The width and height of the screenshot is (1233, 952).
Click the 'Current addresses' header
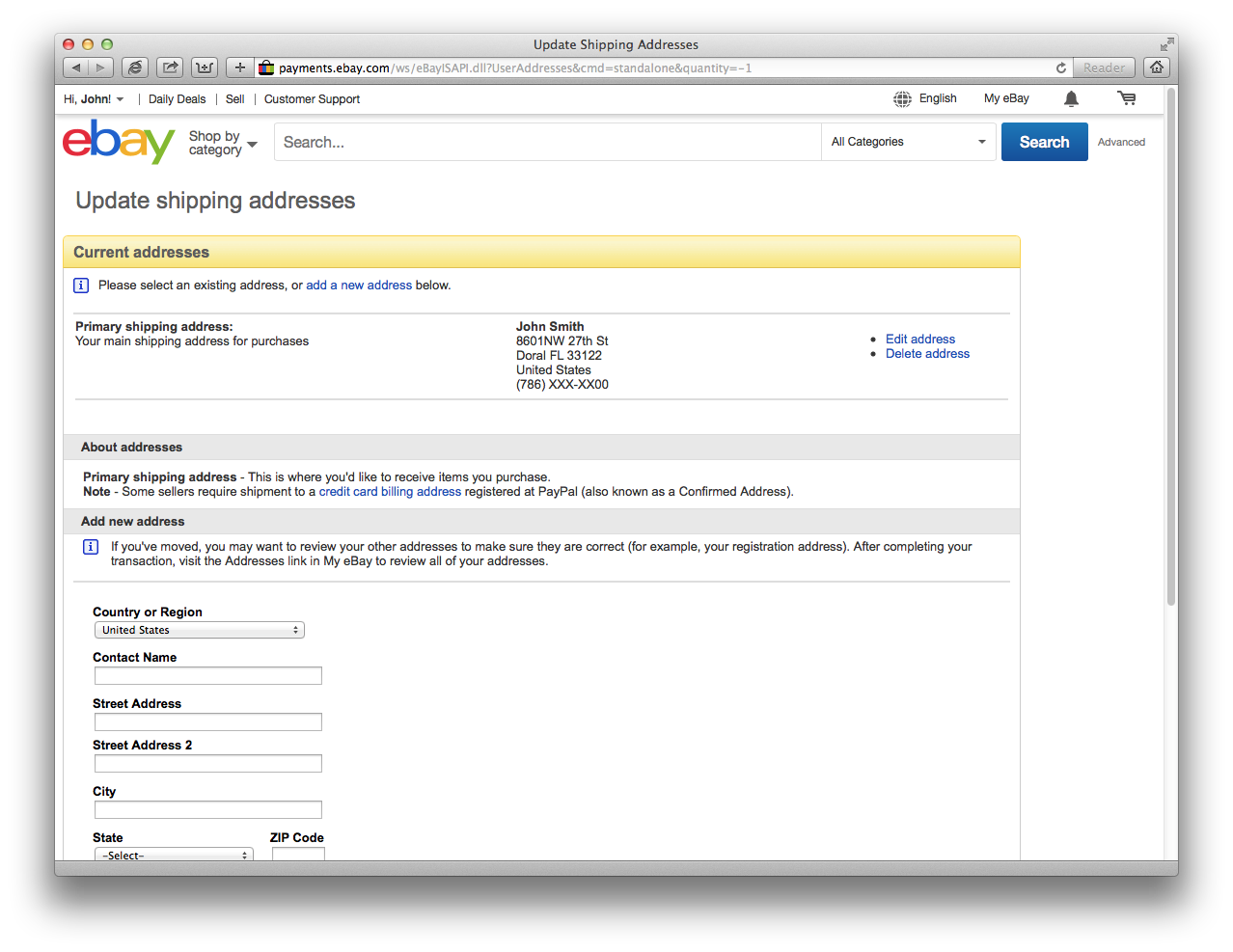(x=141, y=253)
